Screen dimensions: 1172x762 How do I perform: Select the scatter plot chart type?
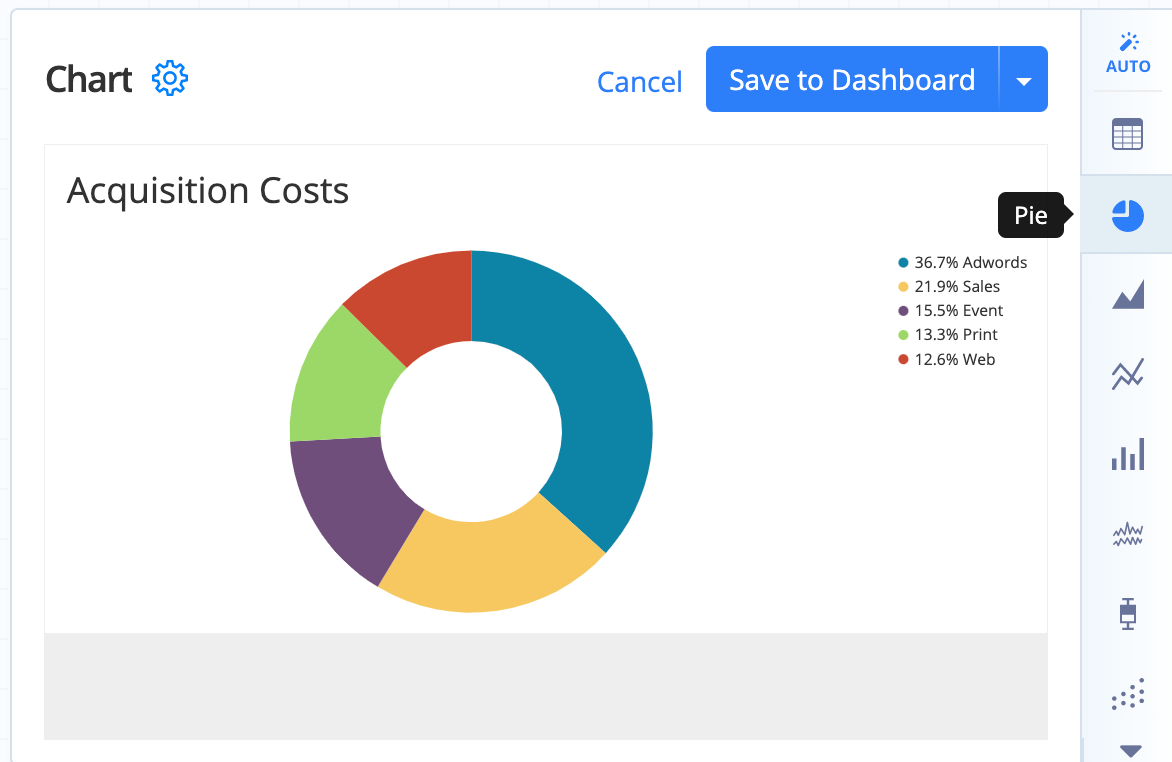coord(1128,694)
